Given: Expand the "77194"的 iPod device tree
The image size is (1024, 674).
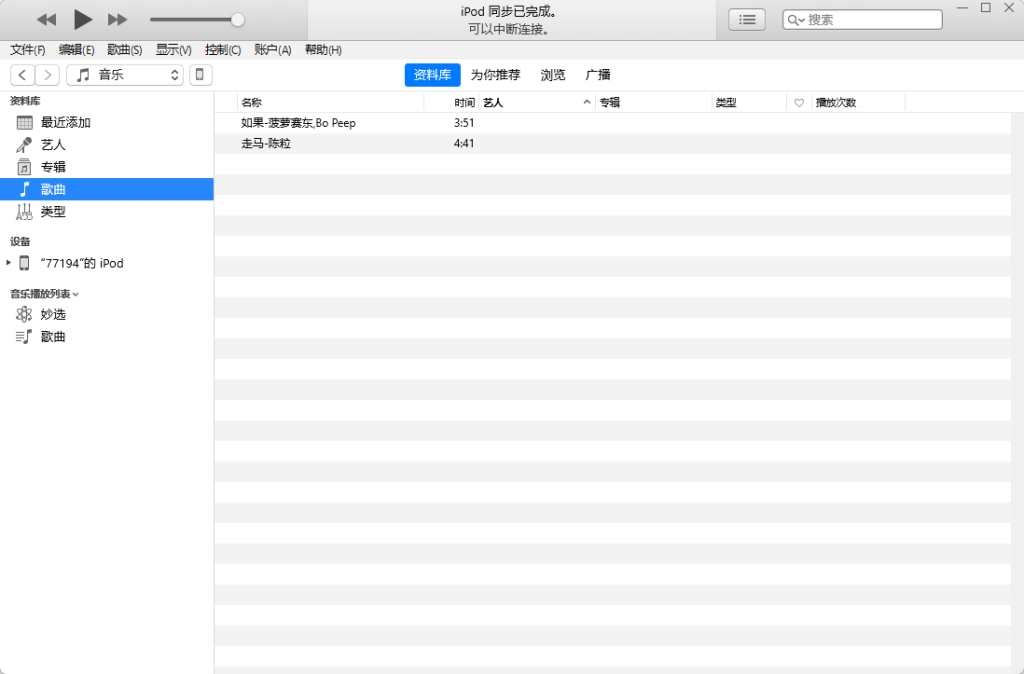Looking at the screenshot, I should coord(9,263).
